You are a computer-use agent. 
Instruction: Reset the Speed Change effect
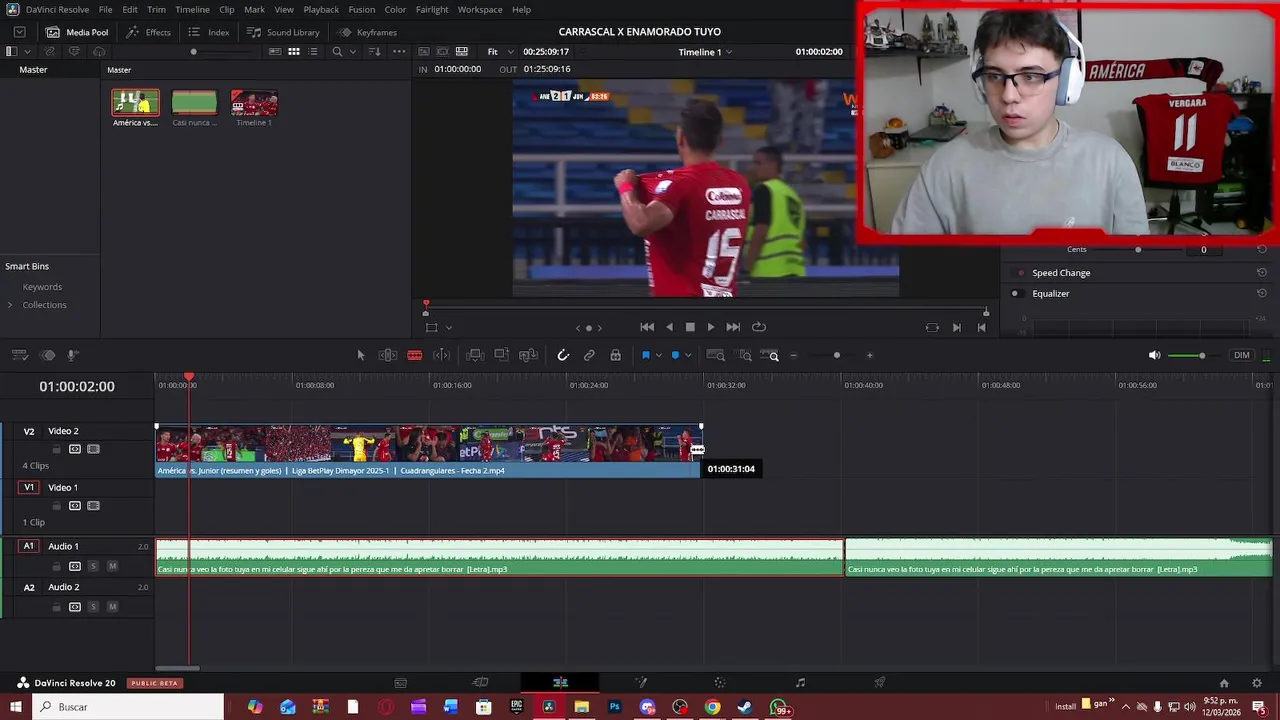pyautogui.click(x=1262, y=273)
